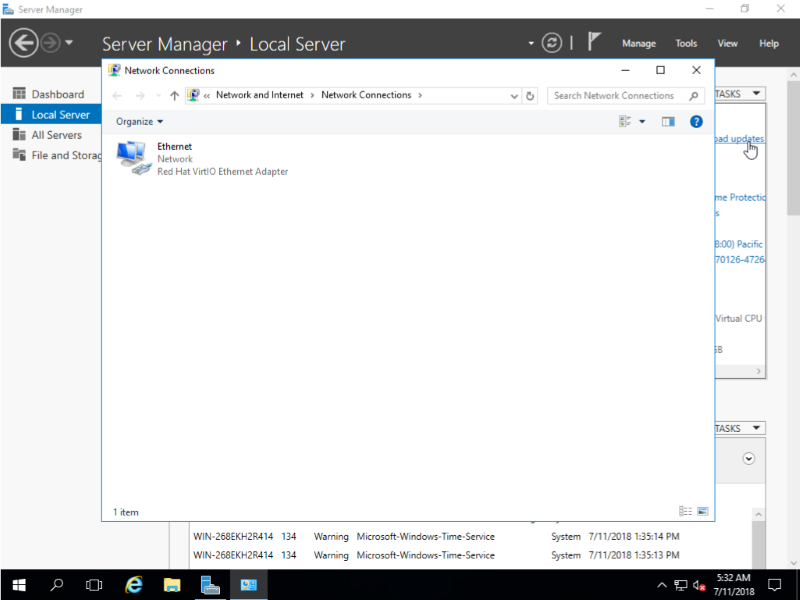The width and height of the screenshot is (800, 600).
Task: Expand the circled chevron under the lower TASKS
Action: coord(748,459)
